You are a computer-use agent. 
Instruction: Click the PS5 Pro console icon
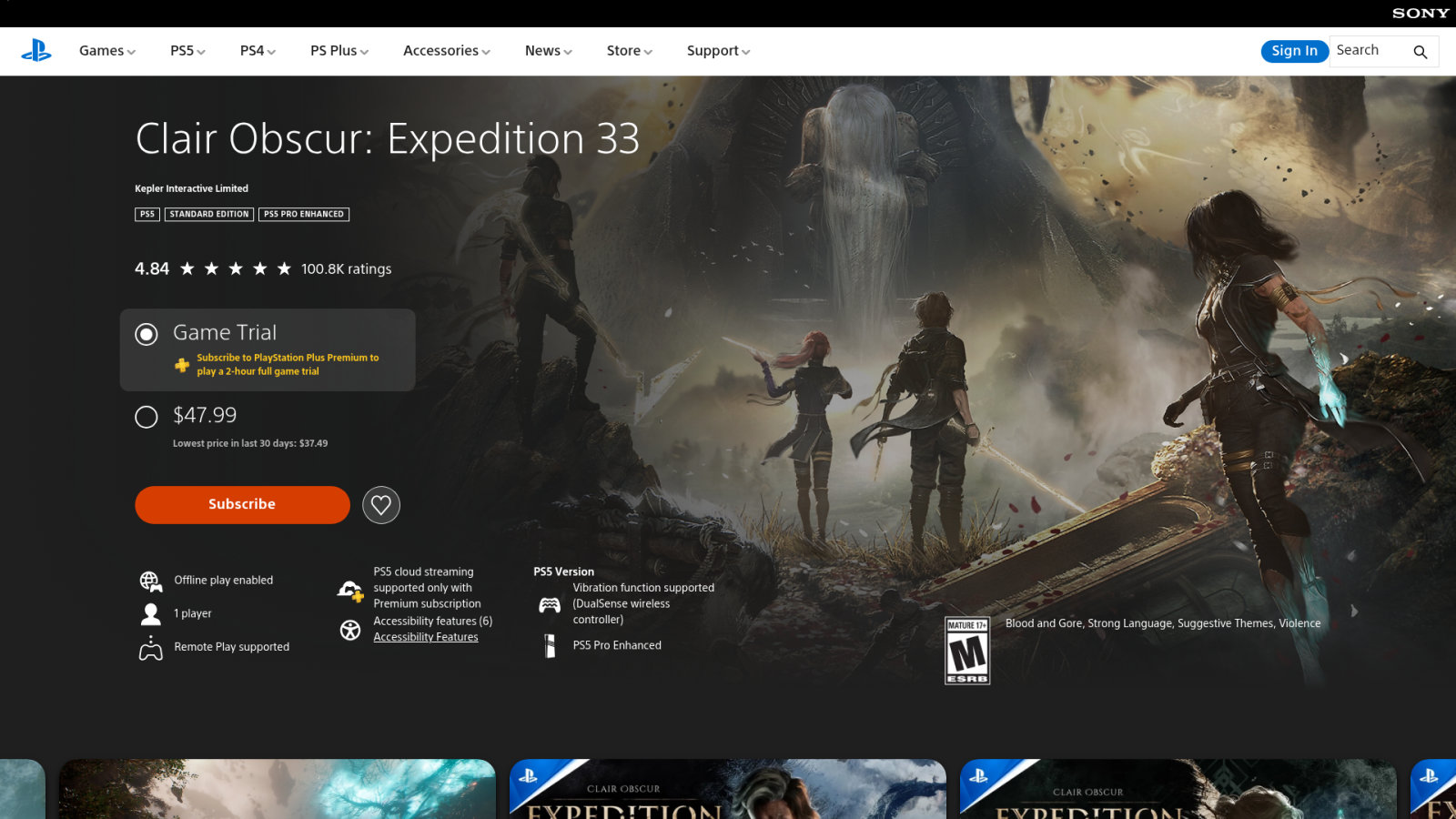click(x=550, y=646)
